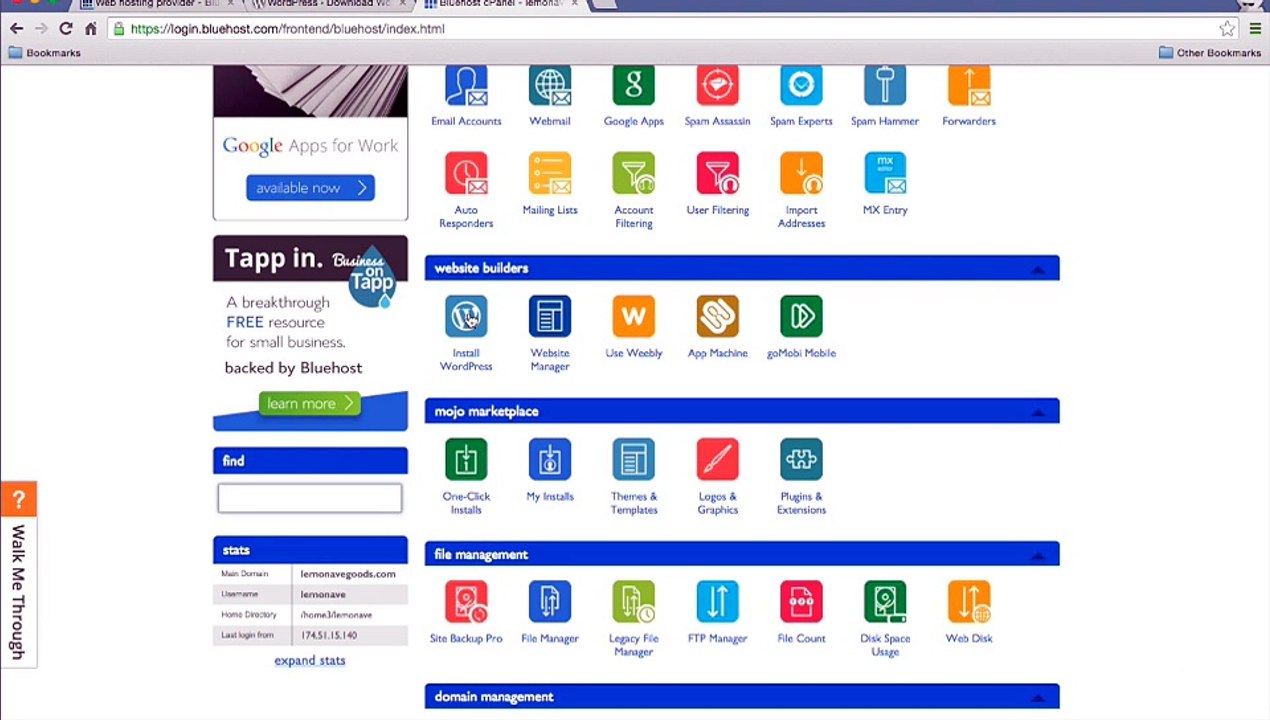Image resolution: width=1270 pixels, height=720 pixels.
Task: Open the Walk Me Through help tab
Action: 18,574
